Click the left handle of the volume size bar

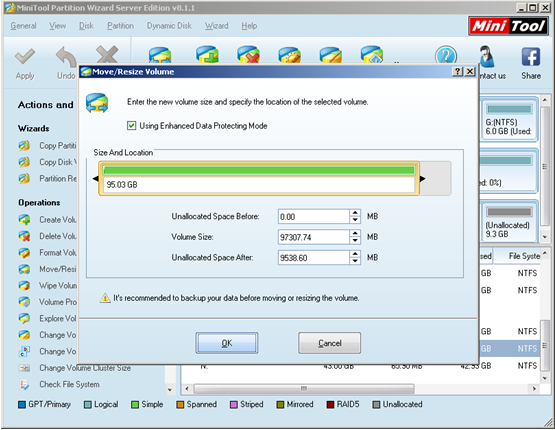coord(96,179)
